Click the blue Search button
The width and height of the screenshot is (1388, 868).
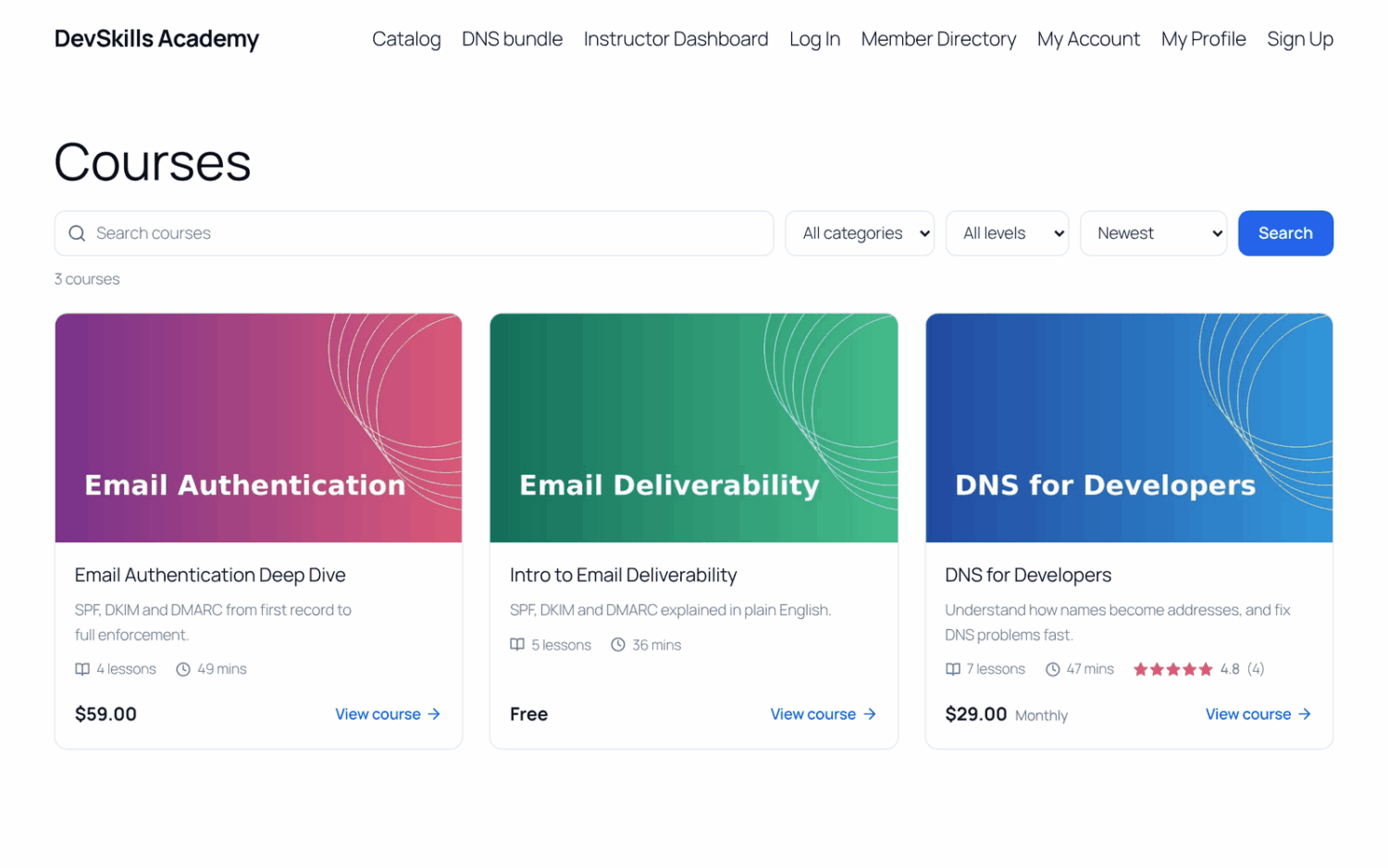coord(1285,233)
